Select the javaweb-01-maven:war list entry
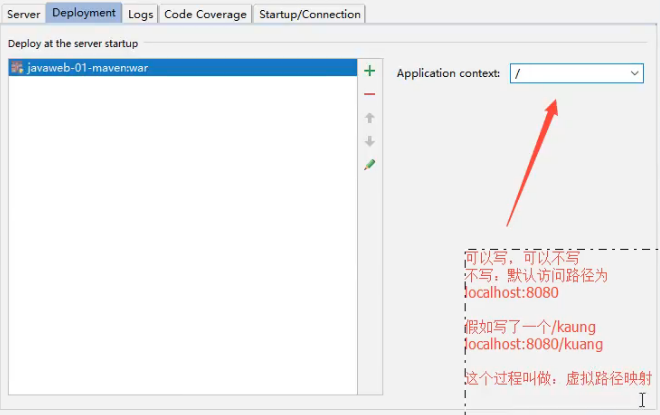The height and width of the screenshot is (415, 660). point(90,68)
